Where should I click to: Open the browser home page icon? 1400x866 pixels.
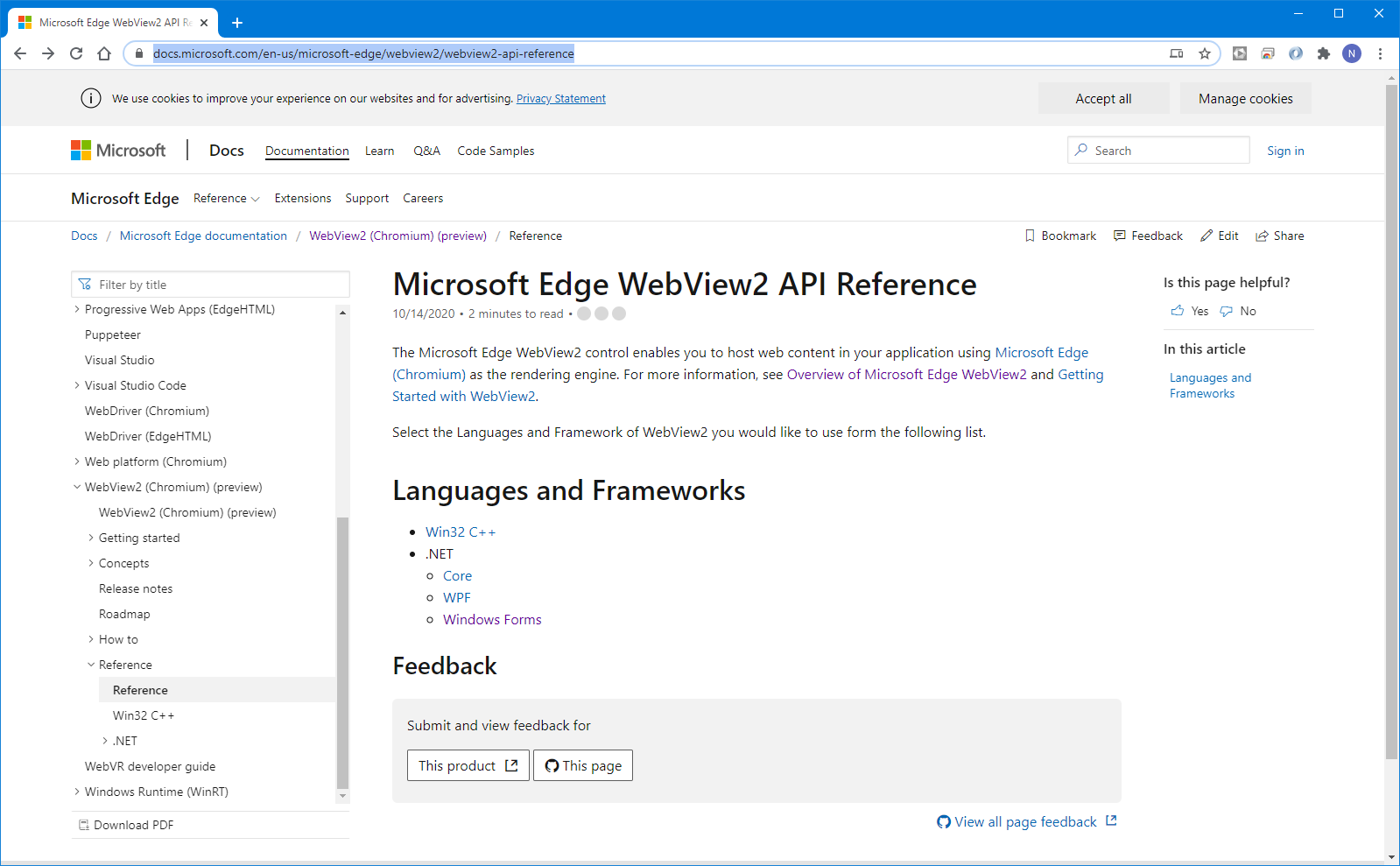[104, 53]
